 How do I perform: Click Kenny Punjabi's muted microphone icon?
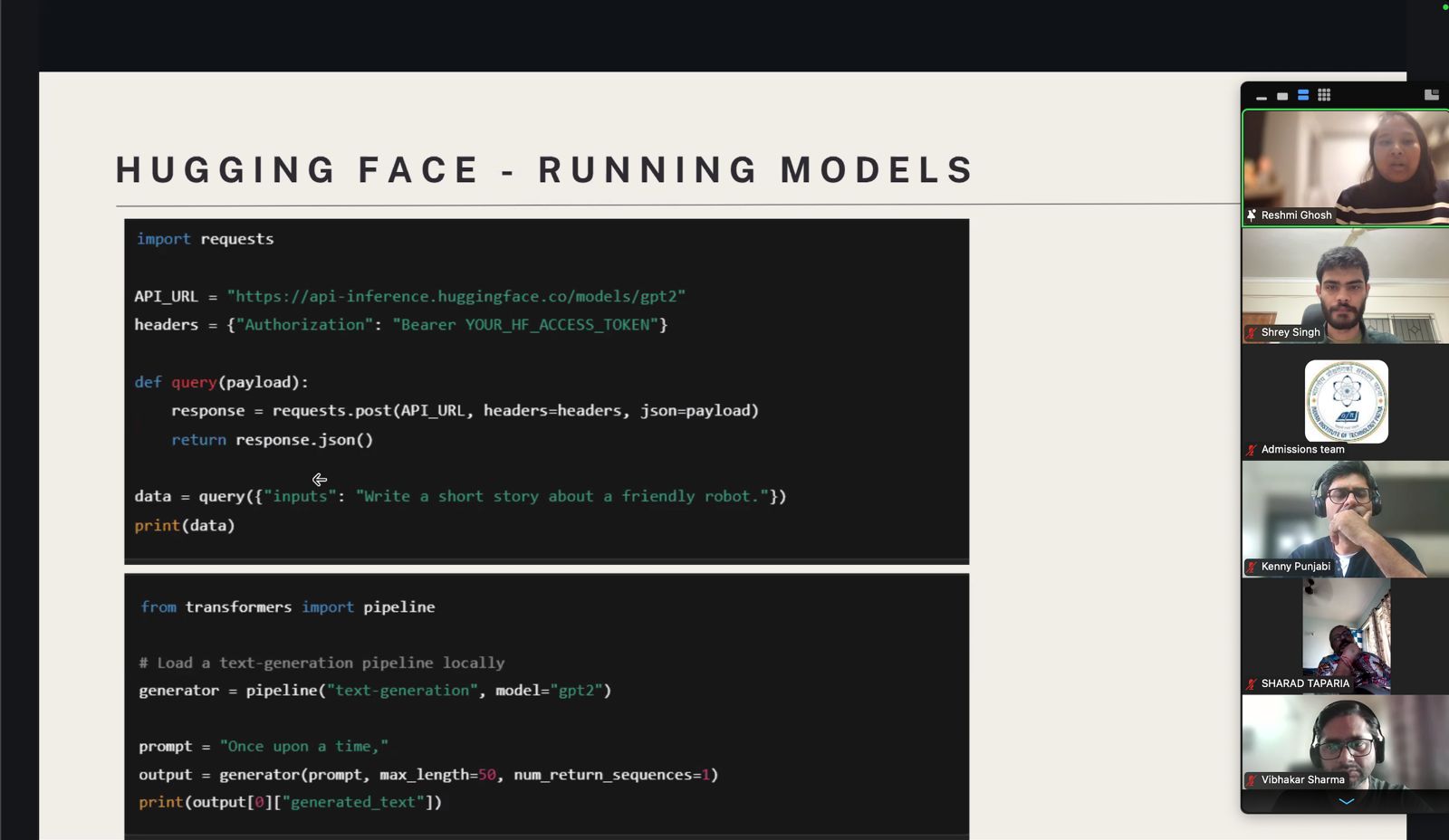pyautogui.click(x=1252, y=568)
